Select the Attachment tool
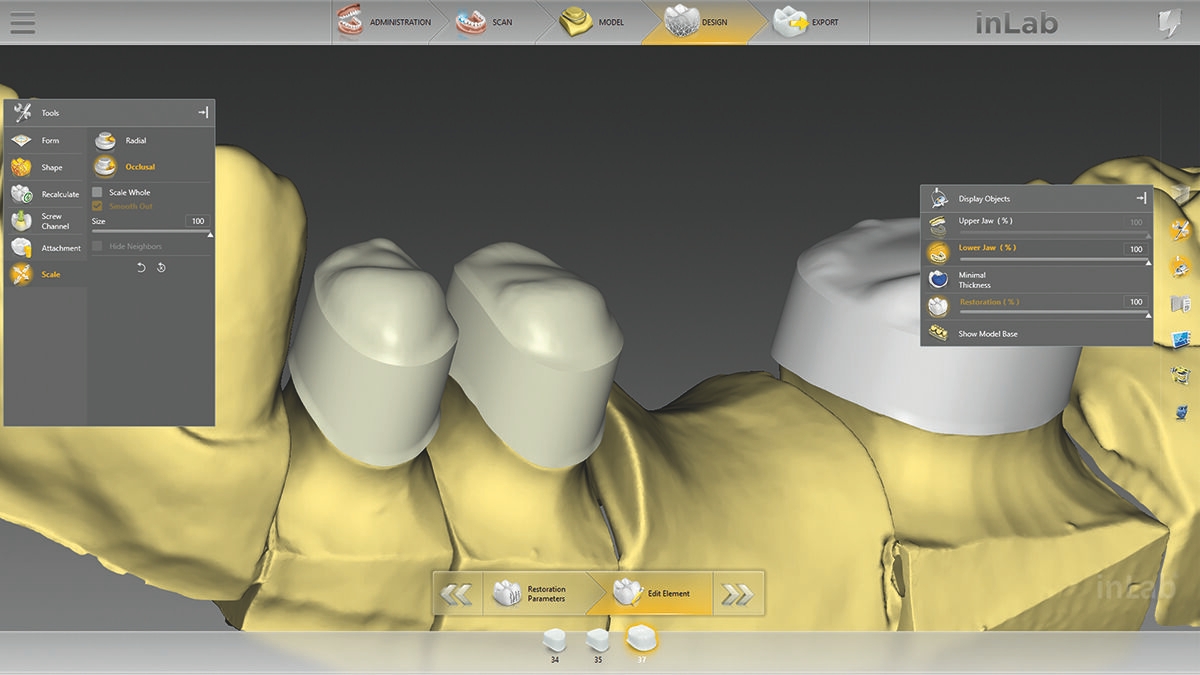Viewport: 1200px width, 675px height. 45,248
